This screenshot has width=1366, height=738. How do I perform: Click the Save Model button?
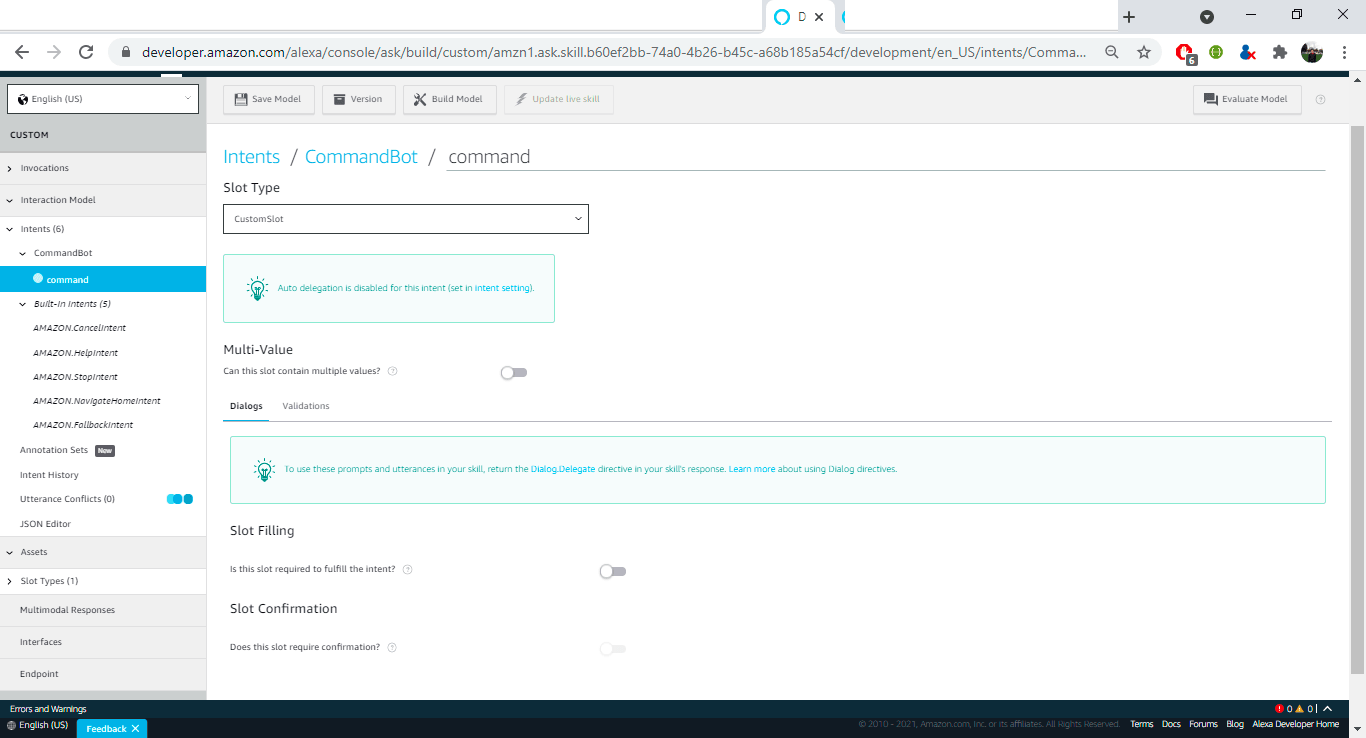coord(269,99)
